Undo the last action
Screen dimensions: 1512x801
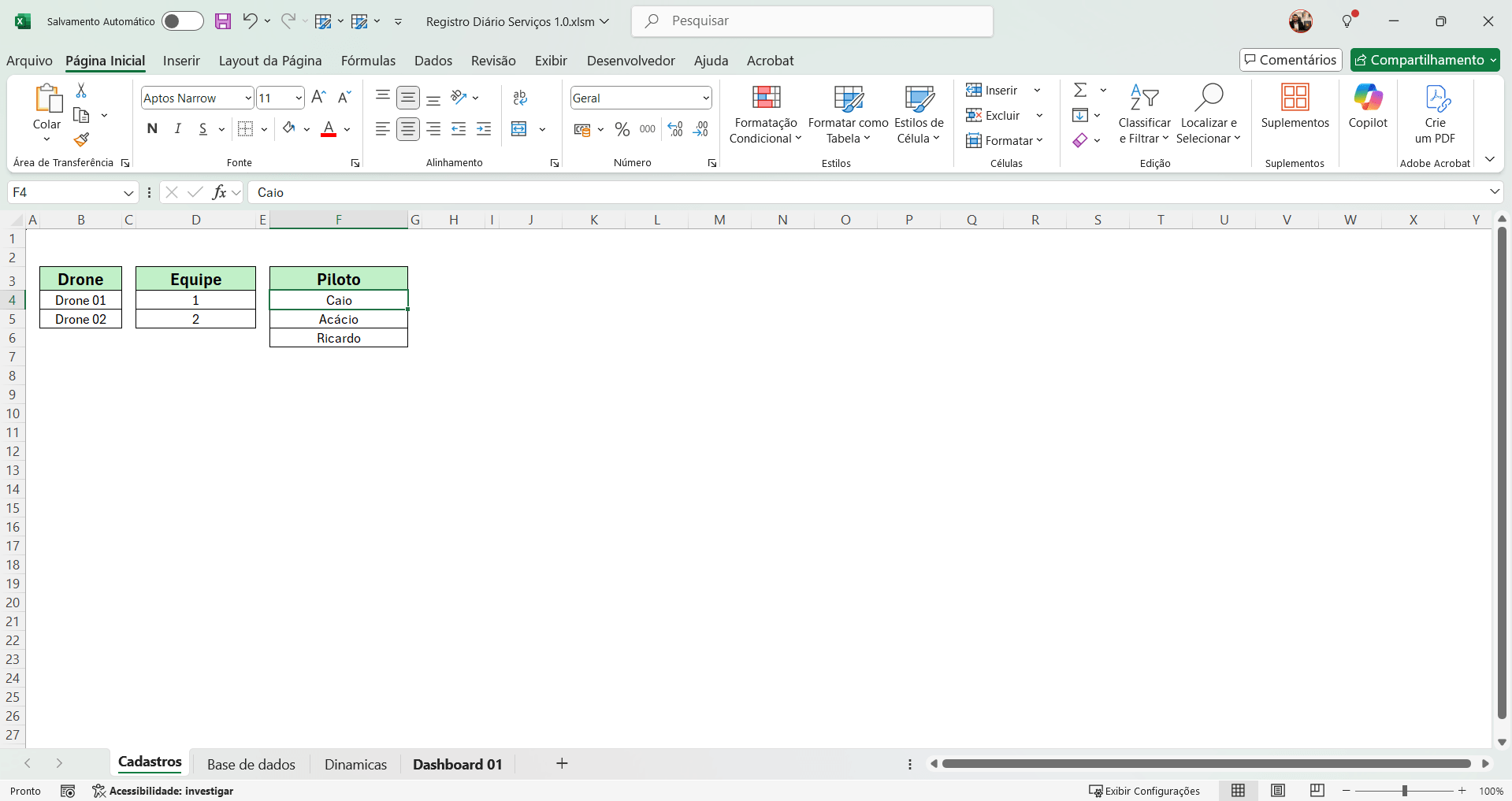[x=250, y=21]
